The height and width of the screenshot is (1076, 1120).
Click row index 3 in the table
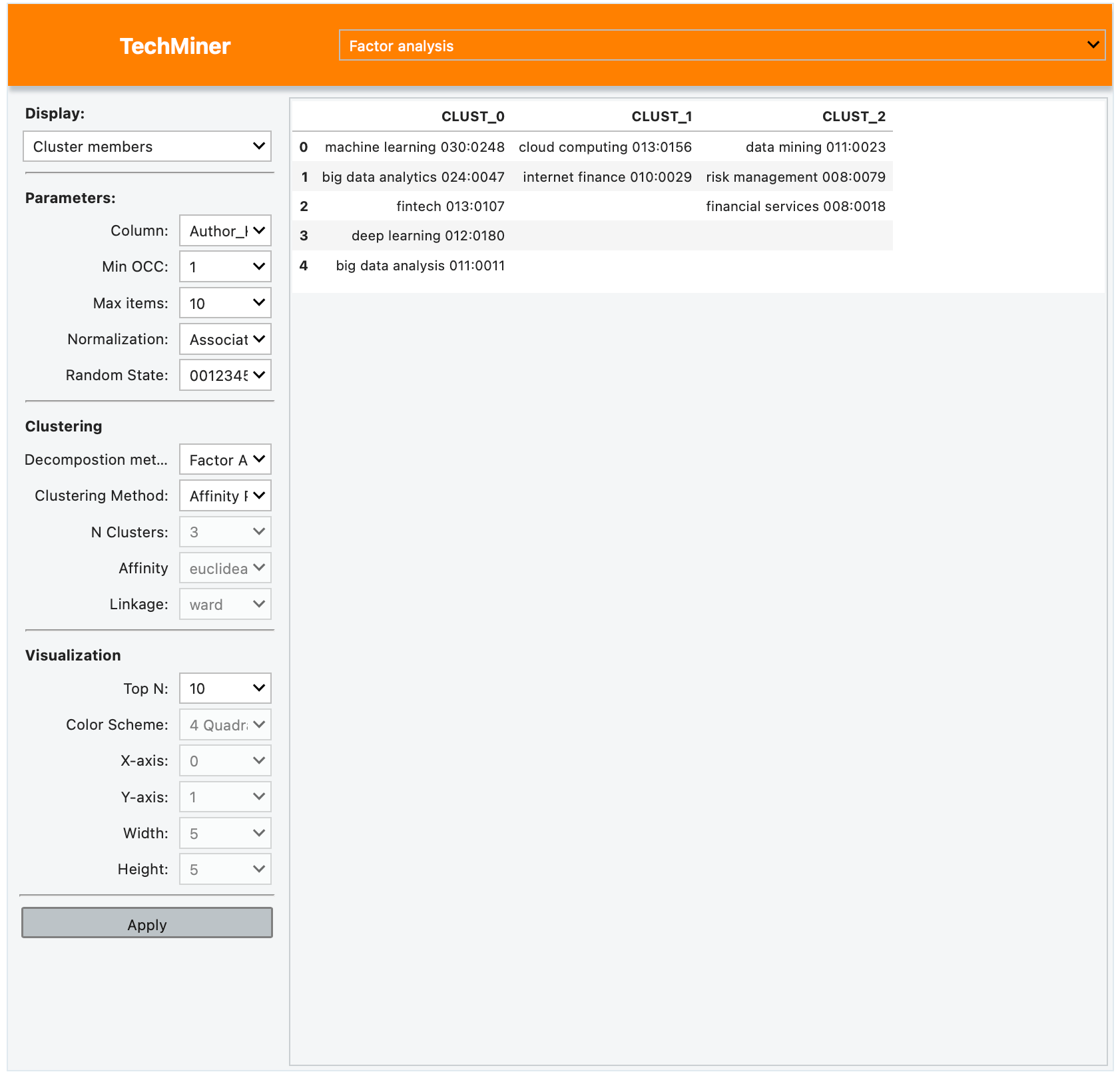pyautogui.click(x=304, y=236)
